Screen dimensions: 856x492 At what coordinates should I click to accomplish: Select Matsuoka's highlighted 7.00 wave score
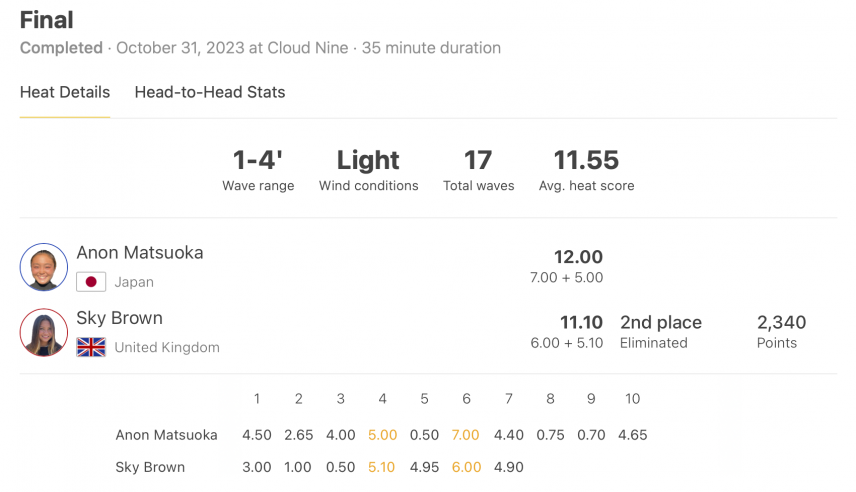click(466, 435)
